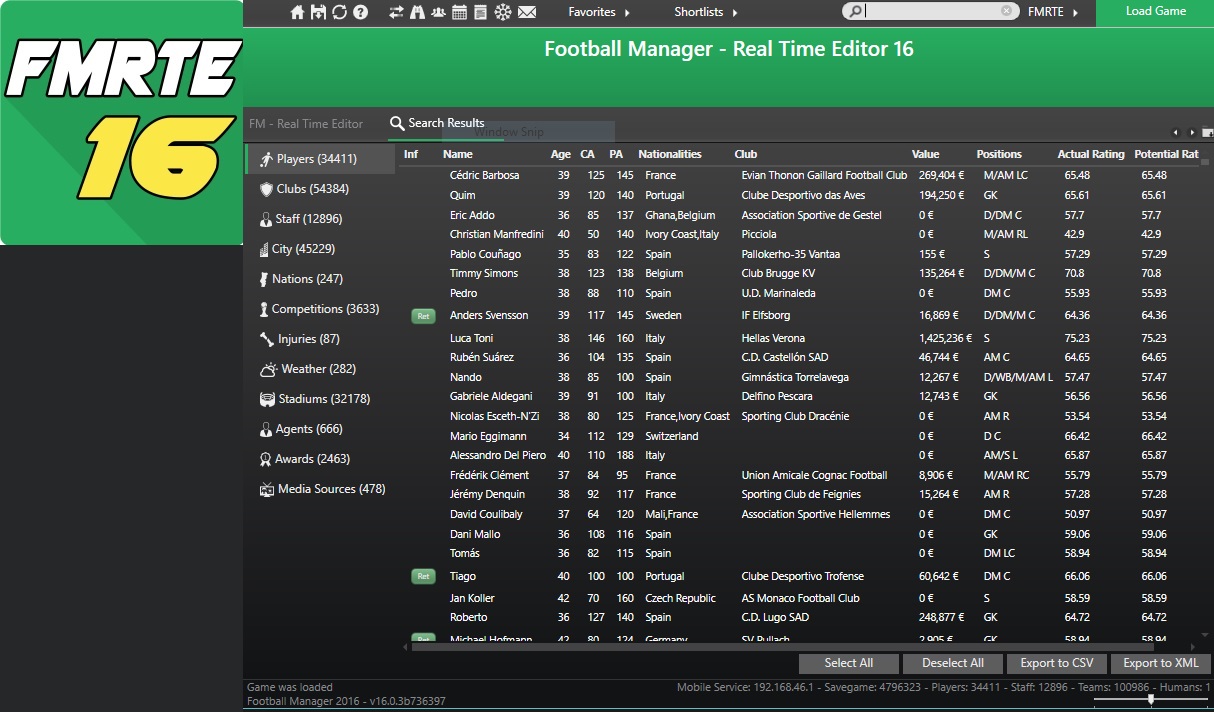The height and width of the screenshot is (712, 1214).
Task: Click the zoom slider handle in the status bar
Action: coord(1151,699)
